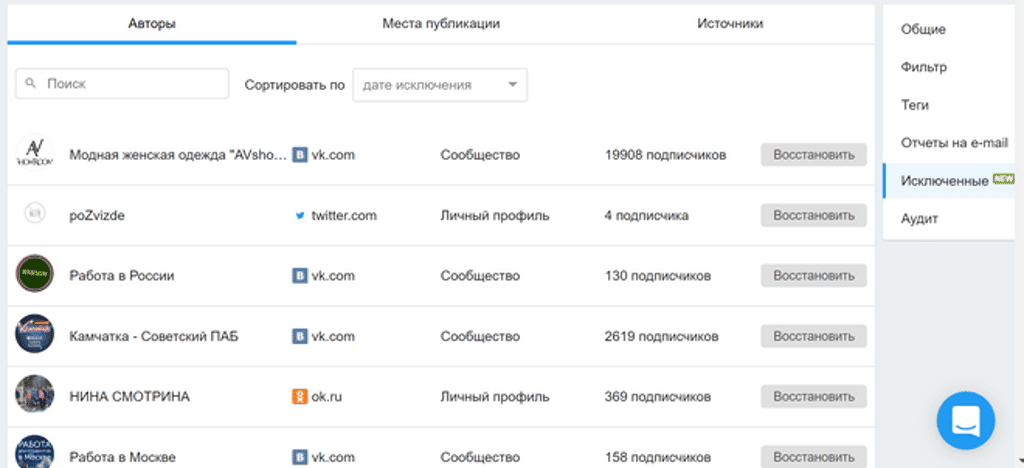Viewport: 1024px width, 468px height.
Task: Restore Камчатка - Советский ПАБ
Action: [x=814, y=336]
